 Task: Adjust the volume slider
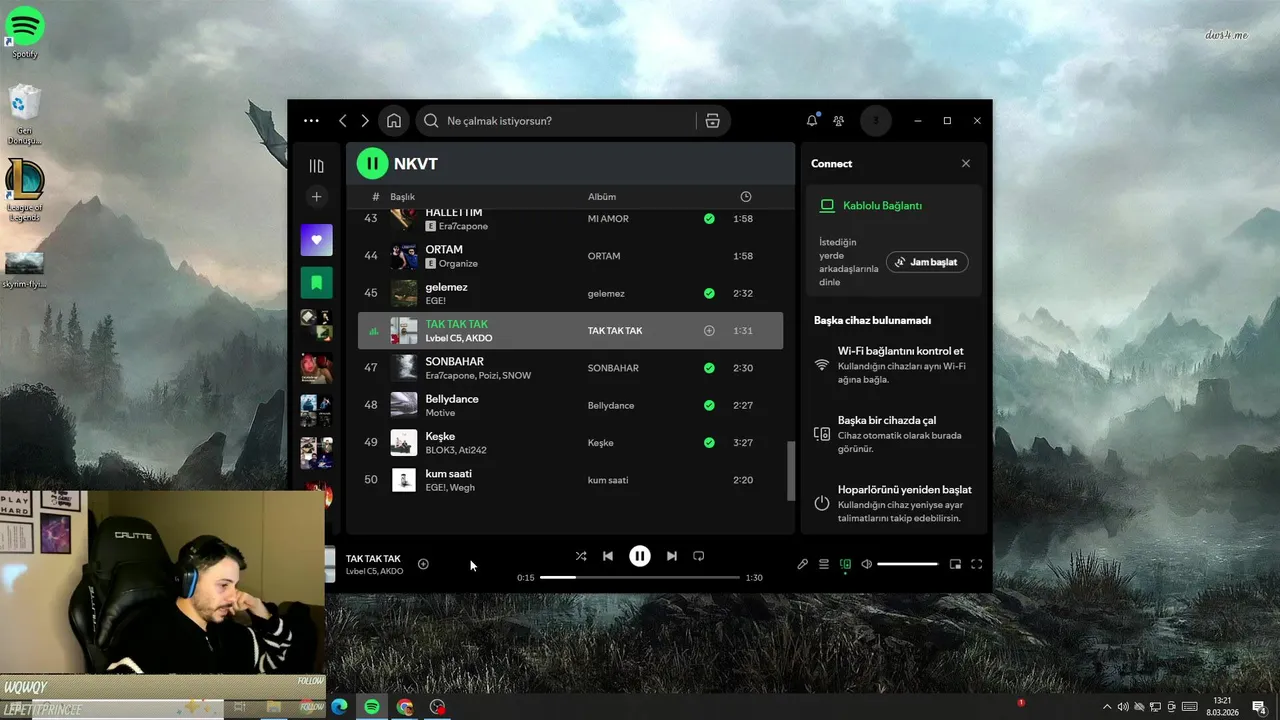[907, 564]
